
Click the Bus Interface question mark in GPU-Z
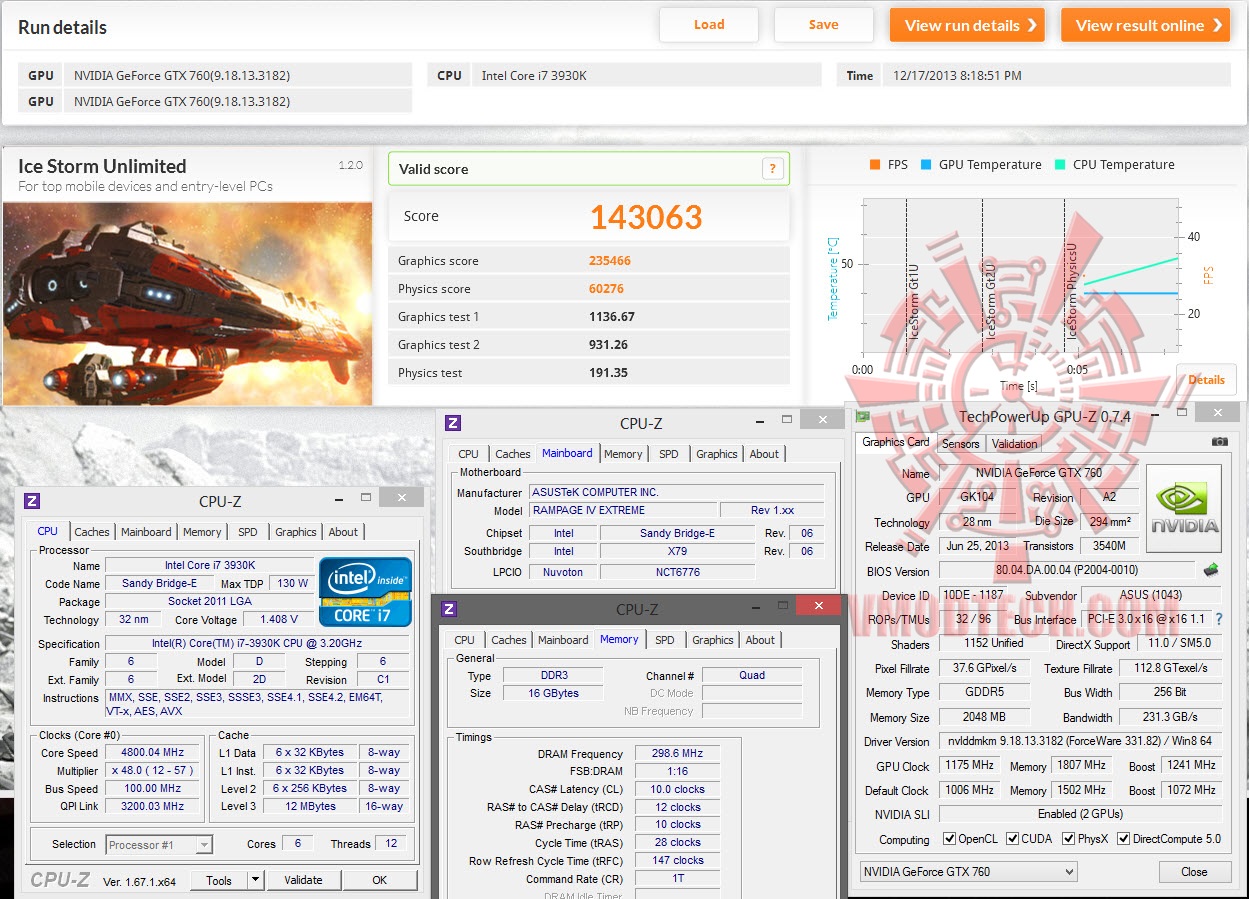click(1218, 620)
